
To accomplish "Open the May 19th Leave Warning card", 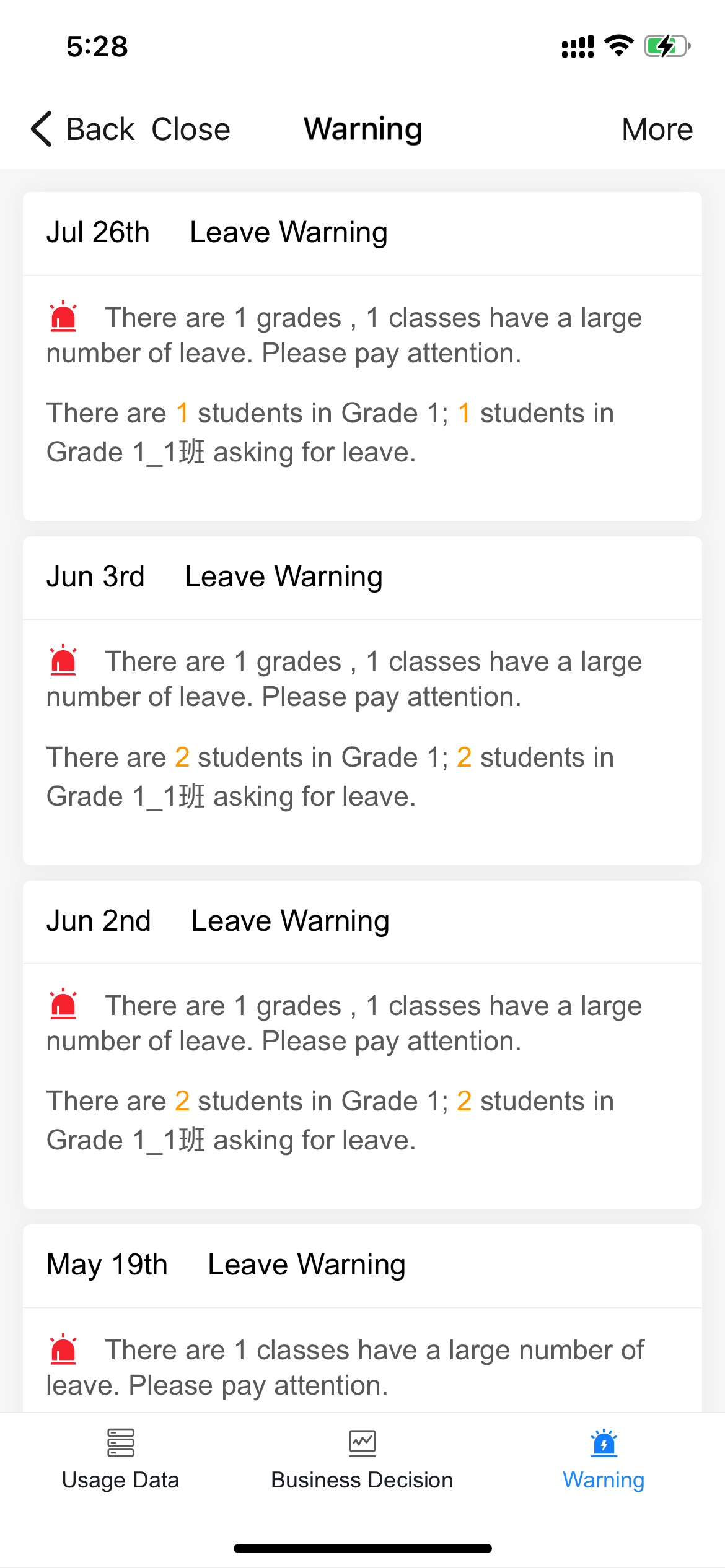I will click(362, 1318).
